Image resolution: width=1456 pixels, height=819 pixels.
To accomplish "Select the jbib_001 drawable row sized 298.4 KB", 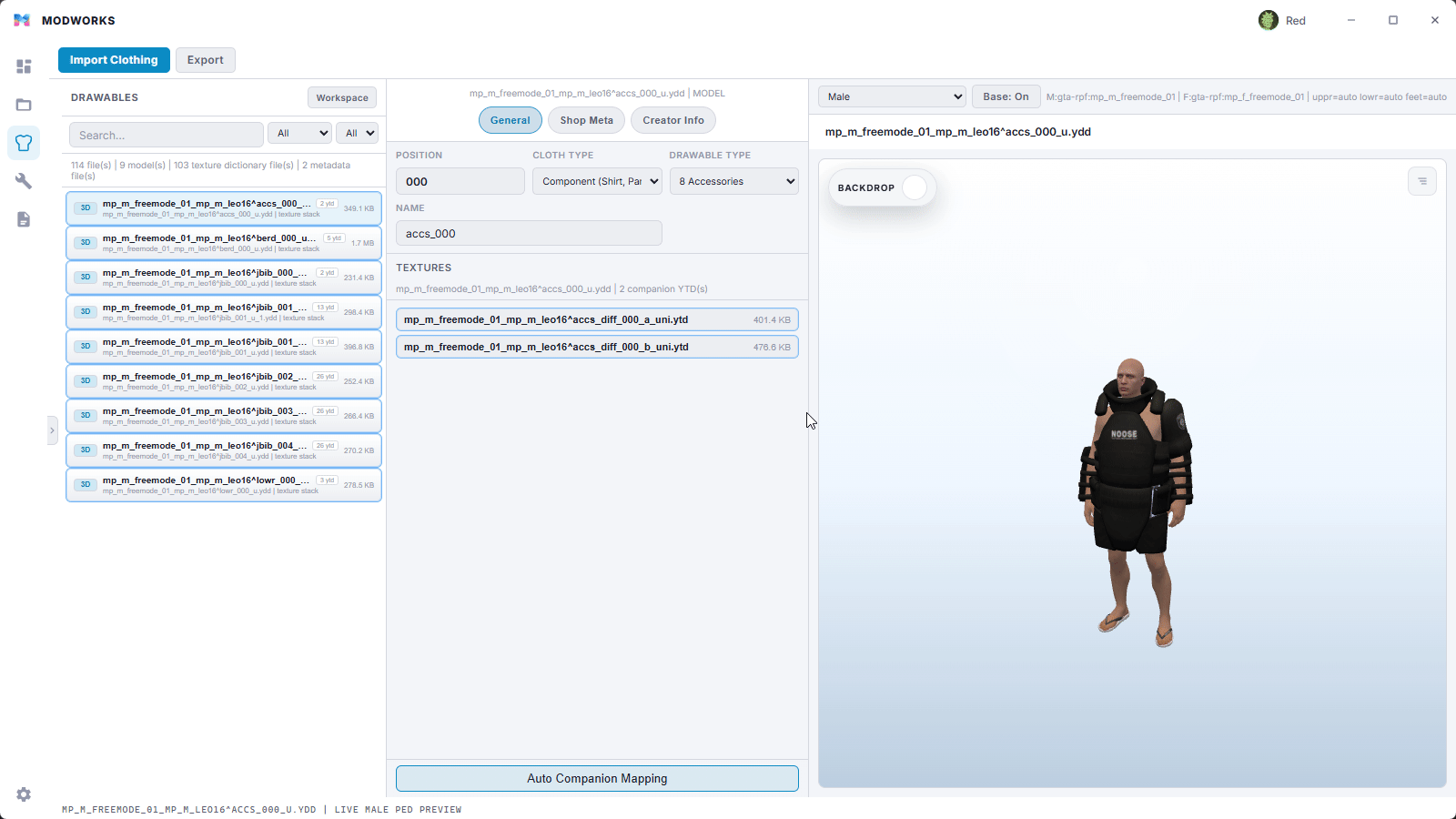I will click(x=224, y=312).
